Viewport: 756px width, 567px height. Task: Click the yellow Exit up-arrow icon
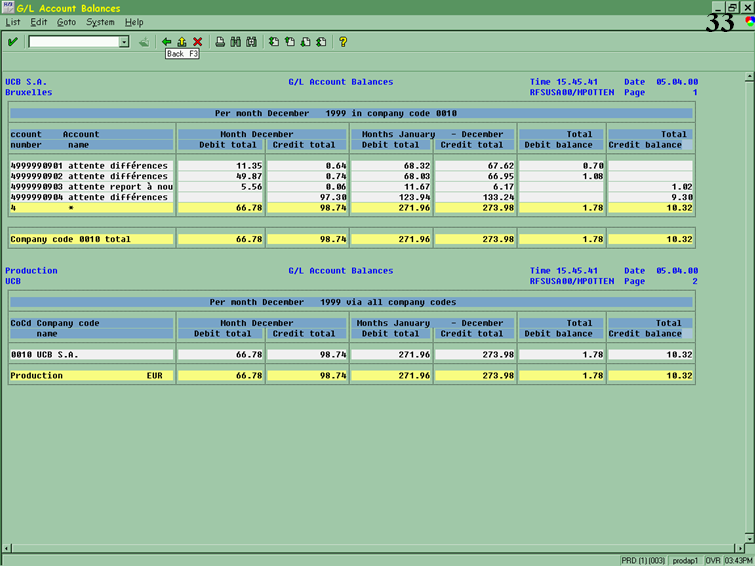182,42
